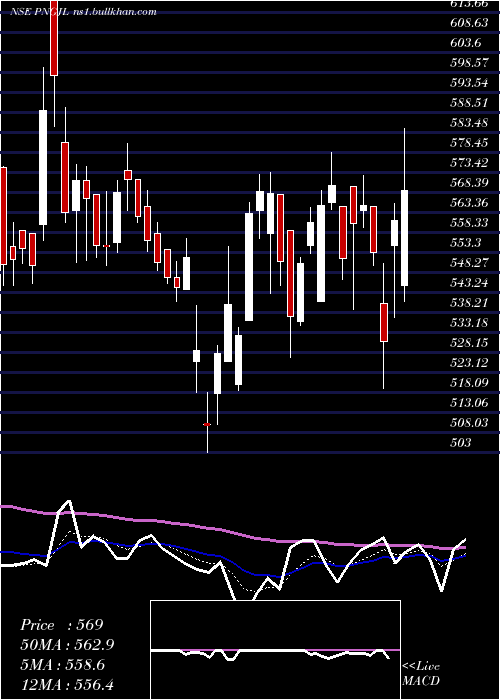
Task: Click the 503 price axis label
Action: point(461,442)
